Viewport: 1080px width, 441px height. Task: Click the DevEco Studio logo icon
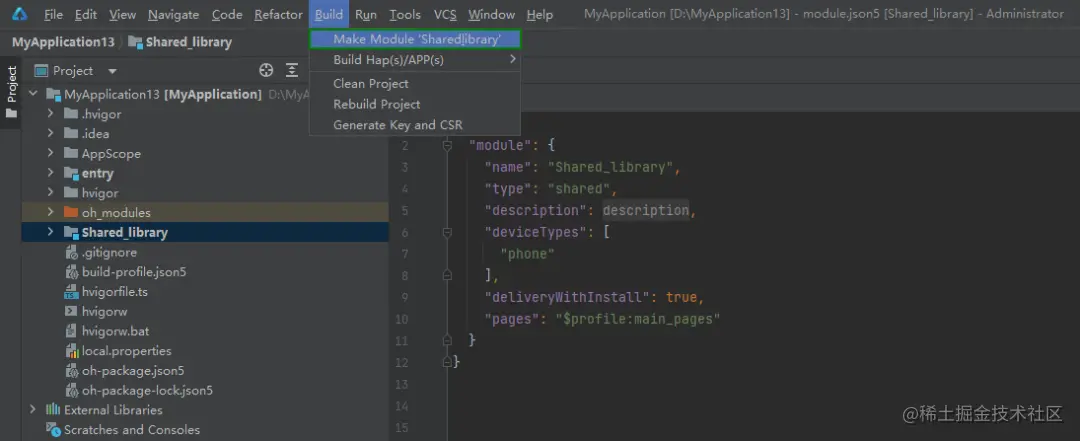pos(19,14)
